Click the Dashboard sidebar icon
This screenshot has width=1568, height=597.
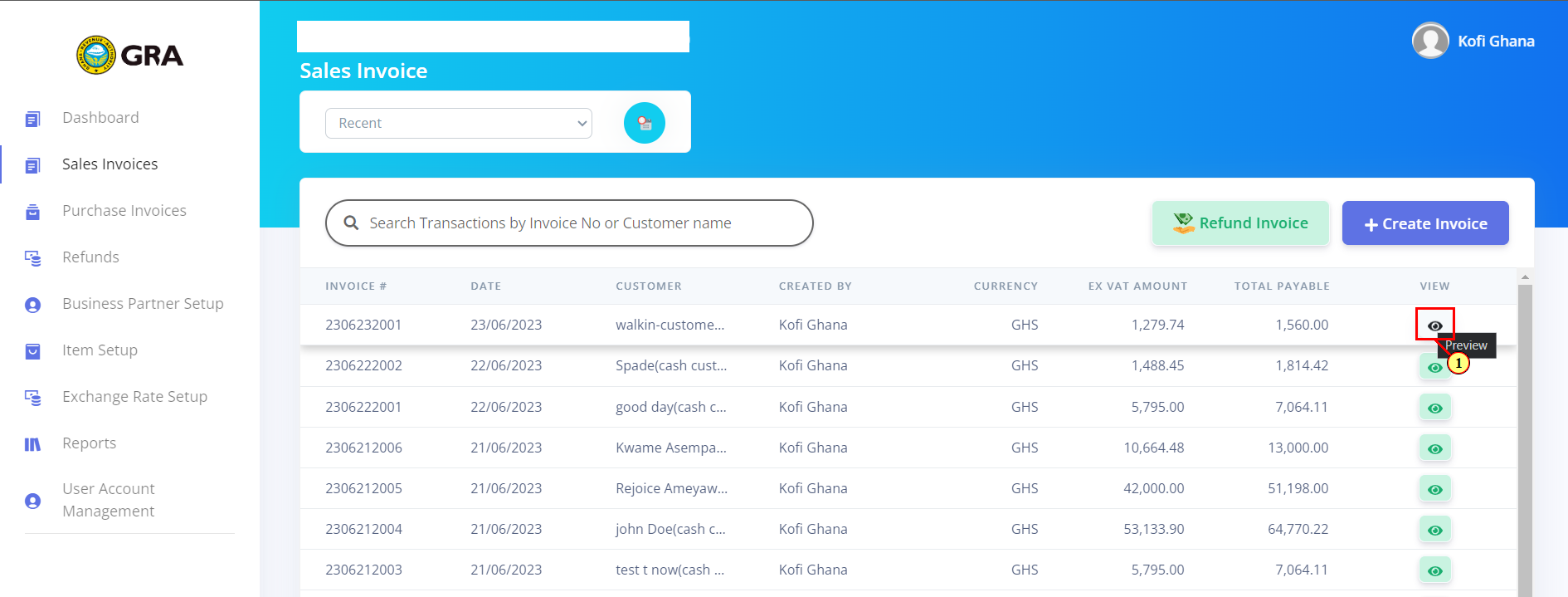32,119
